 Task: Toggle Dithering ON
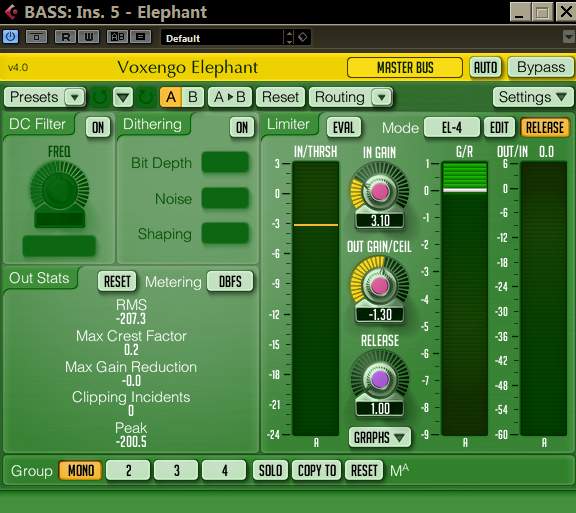(242, 128)
